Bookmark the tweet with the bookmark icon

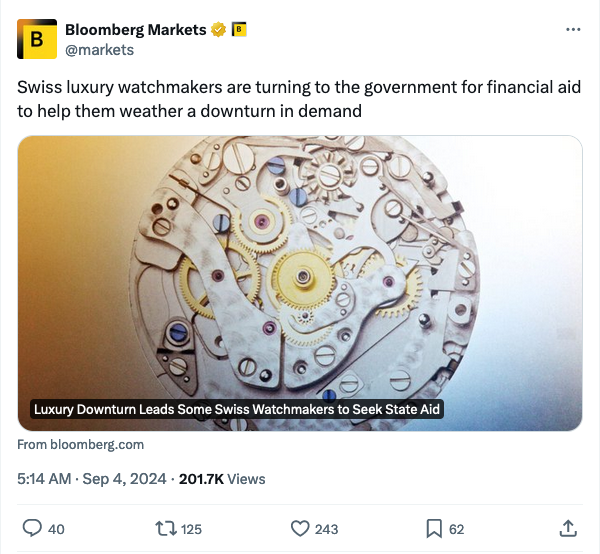click(435, 528)
